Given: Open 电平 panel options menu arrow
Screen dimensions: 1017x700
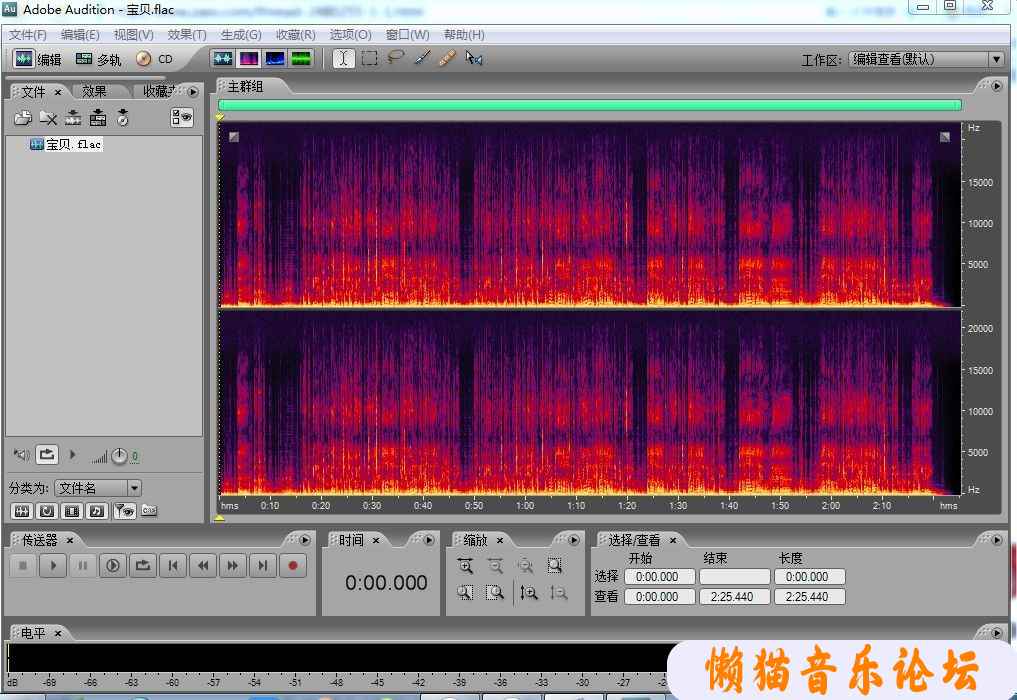Looking at the screenshot, I should [x=996, y=633].
